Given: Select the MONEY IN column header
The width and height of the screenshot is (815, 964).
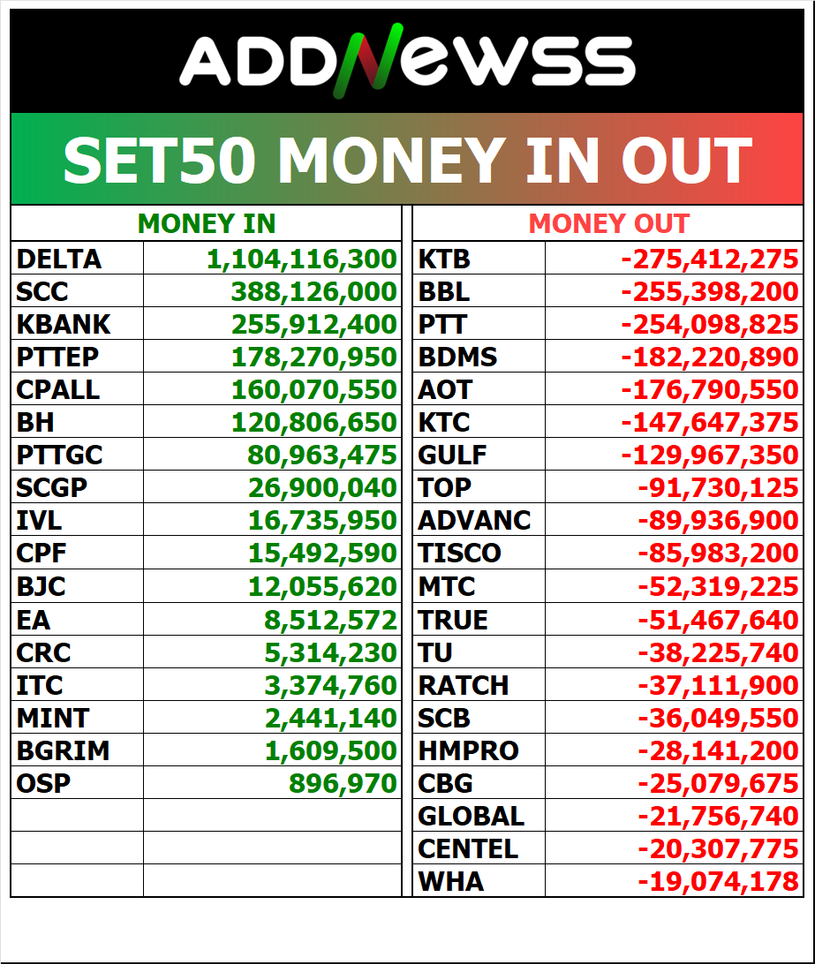Looking at the screenshot, I should click(206, 224).
